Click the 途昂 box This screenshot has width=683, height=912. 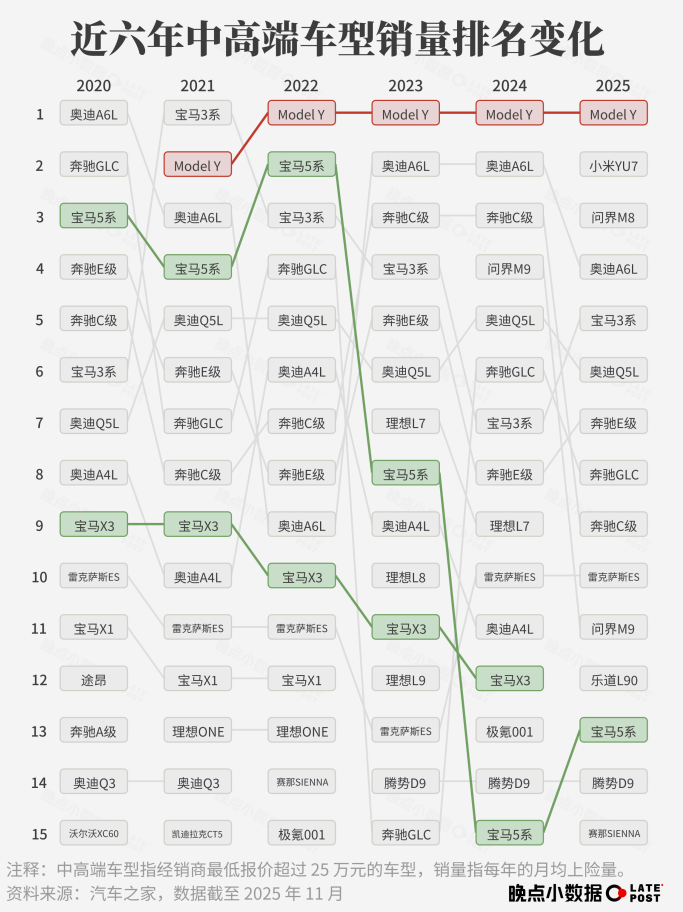[x=94, y=680]
